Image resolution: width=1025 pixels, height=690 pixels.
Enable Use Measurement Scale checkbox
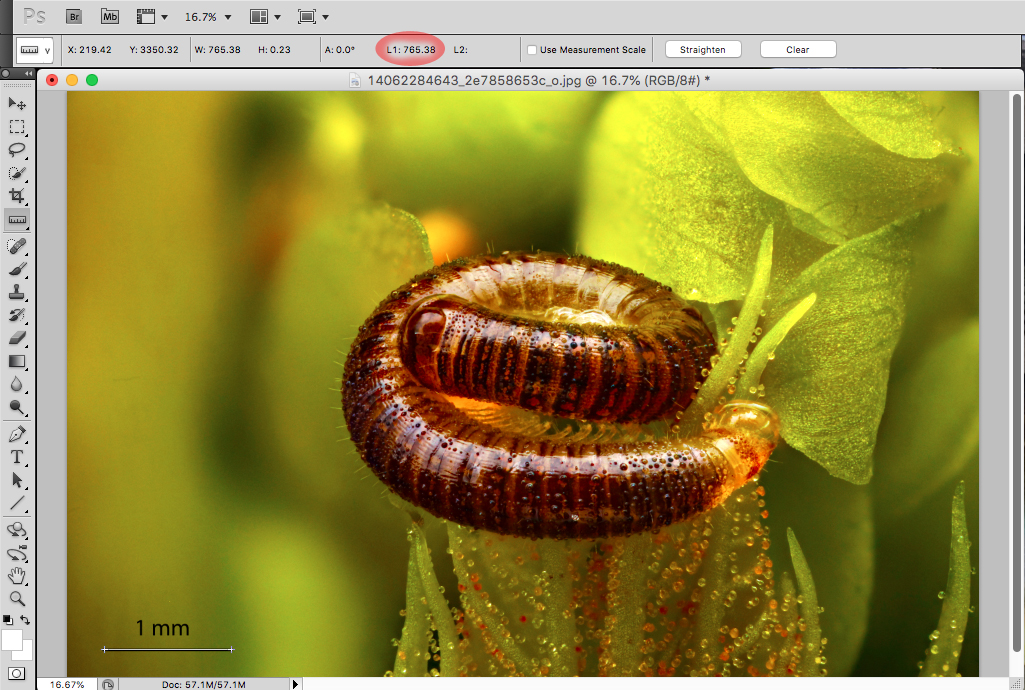[x=532, y=50]
